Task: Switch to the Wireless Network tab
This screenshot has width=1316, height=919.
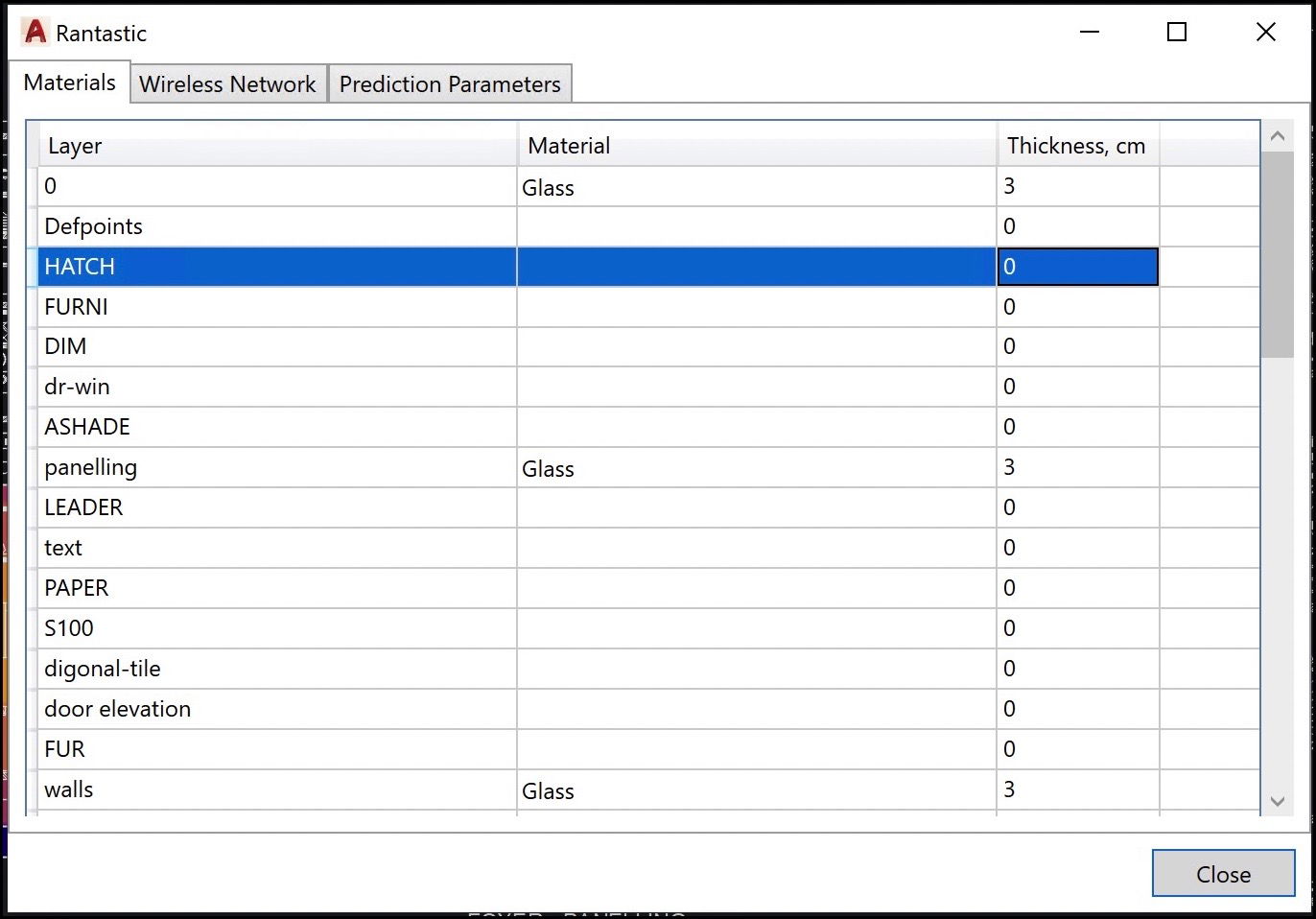Action: (227, 84)
